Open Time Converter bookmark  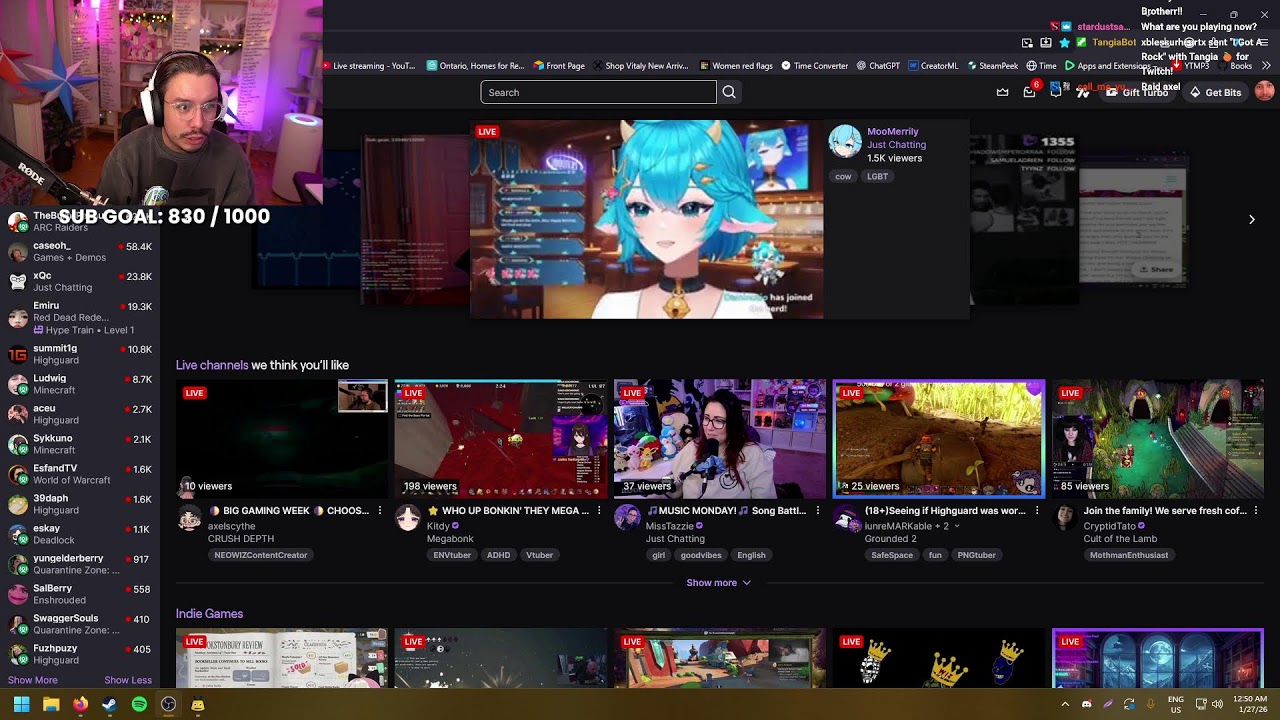[815, 66]
